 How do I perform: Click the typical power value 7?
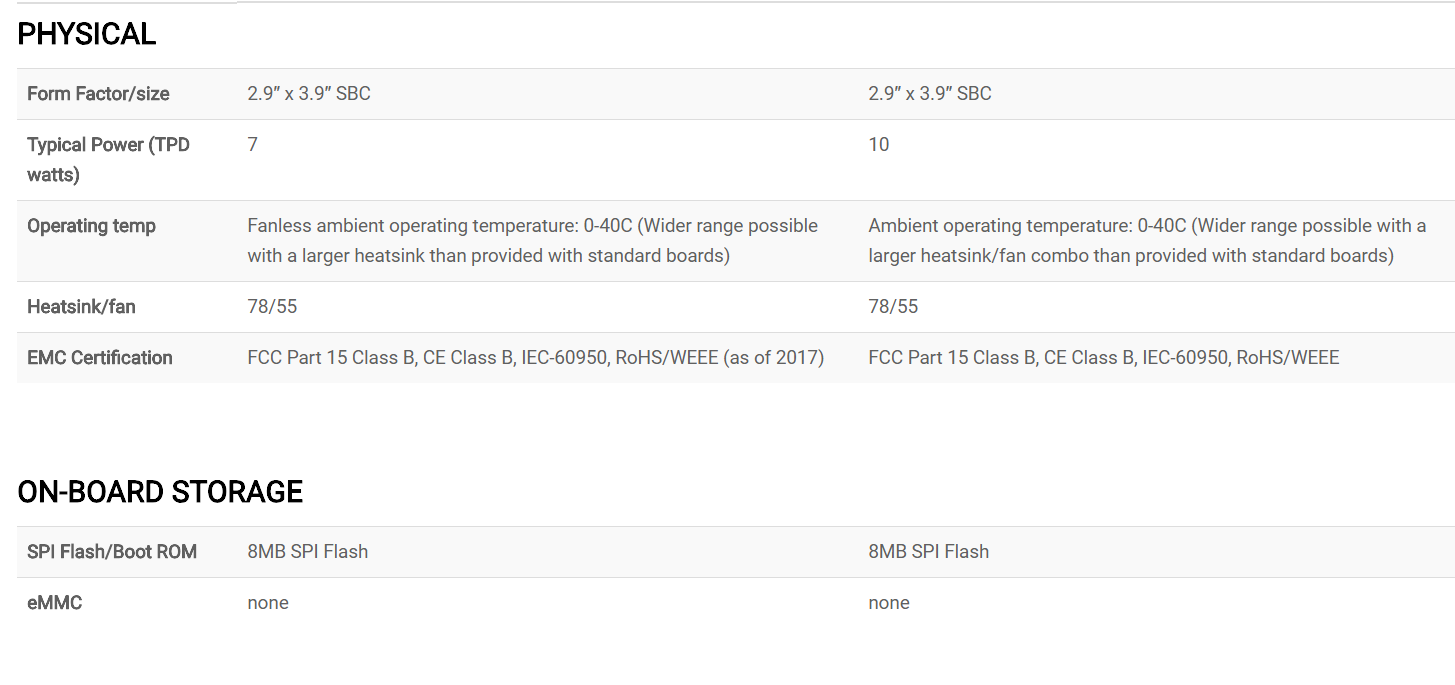pyautogui.click(x=253, y=145)
